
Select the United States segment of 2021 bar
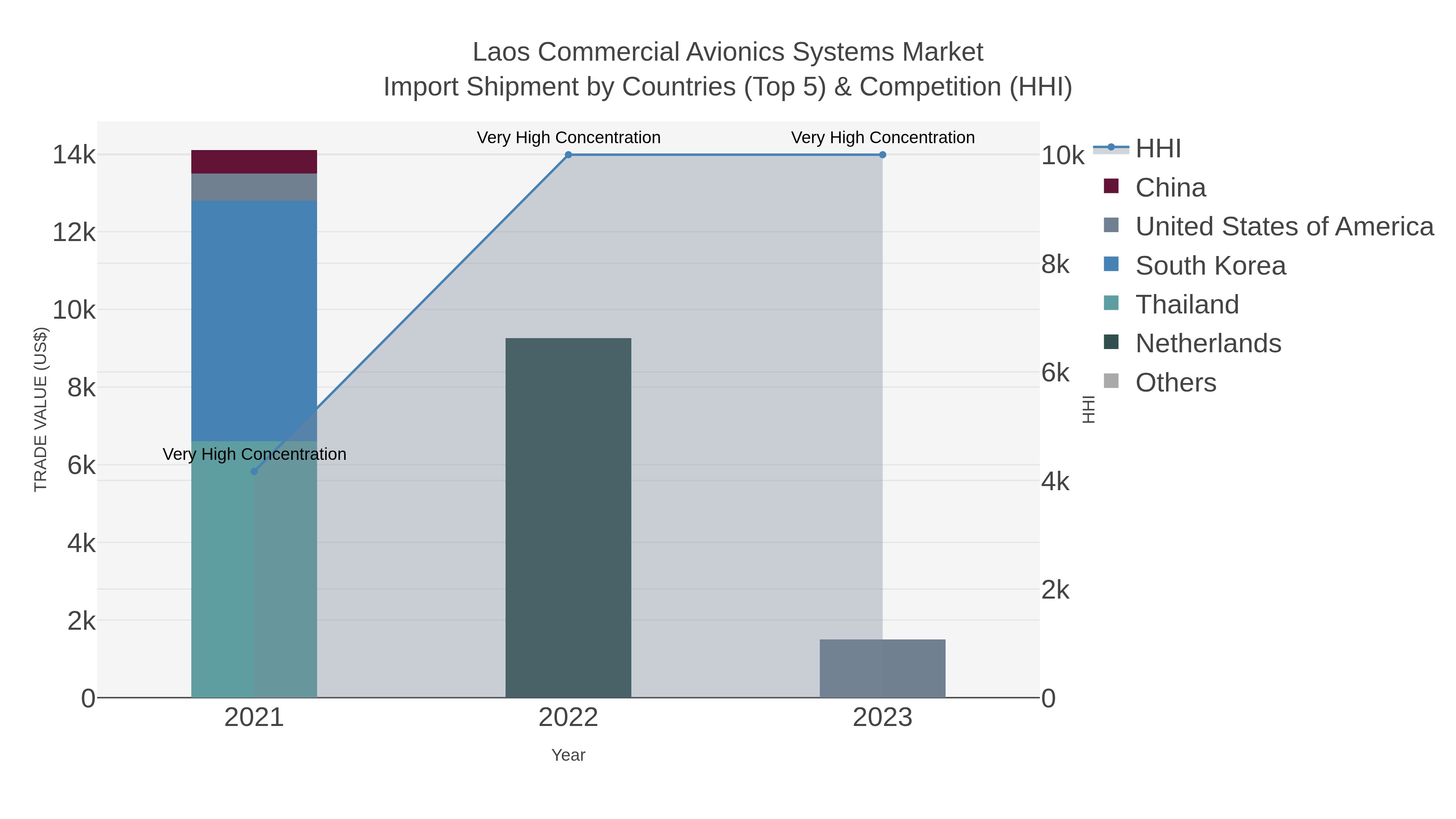254,187
